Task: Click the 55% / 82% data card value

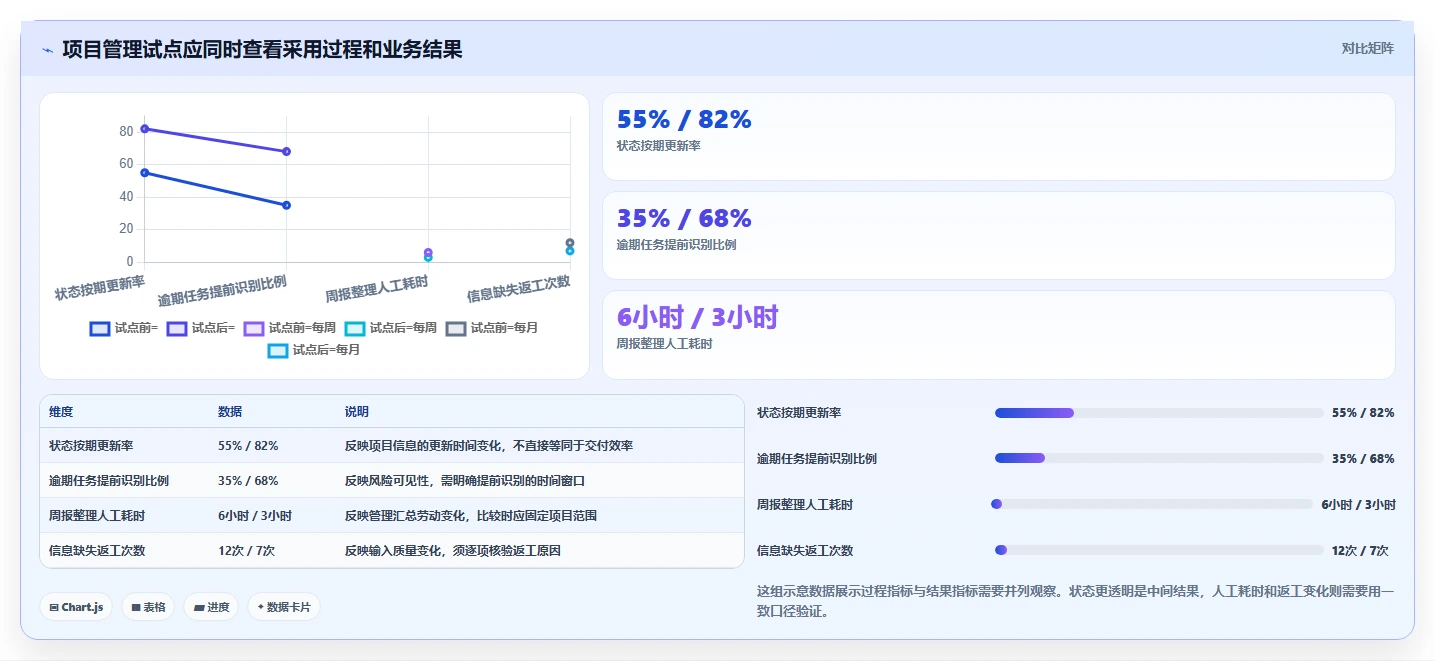Action: point(684,120)
